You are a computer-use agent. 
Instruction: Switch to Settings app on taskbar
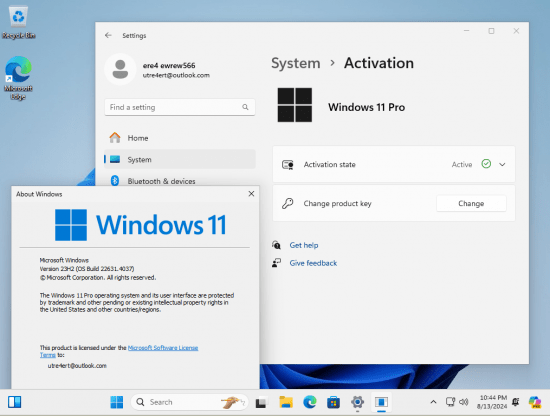tap(357, 402)
